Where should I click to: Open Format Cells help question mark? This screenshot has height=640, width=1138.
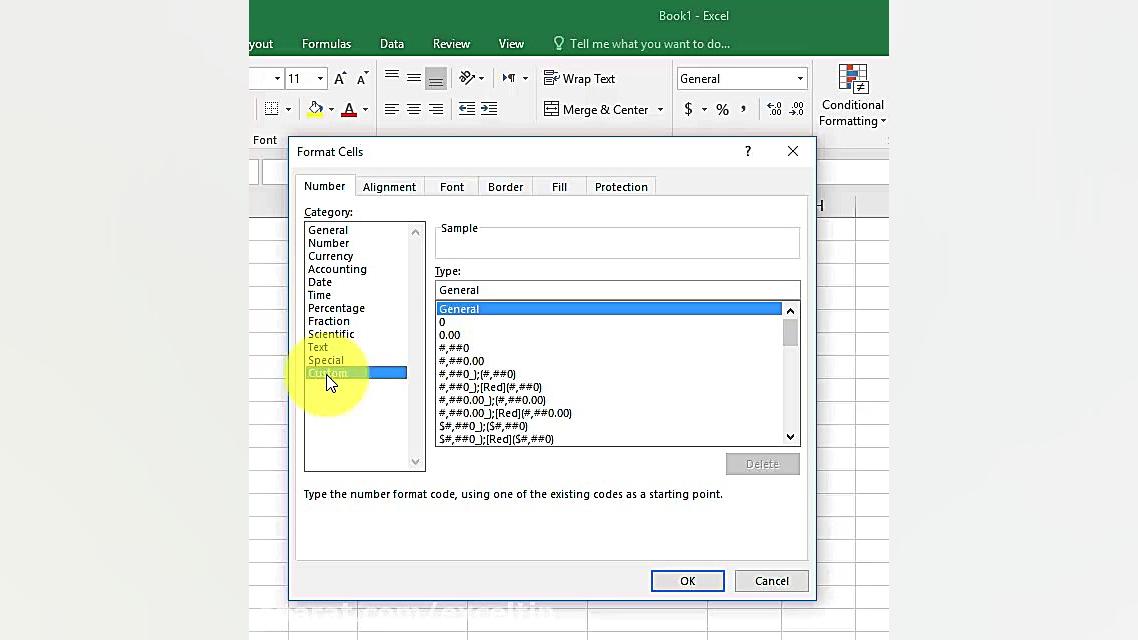pos(748,151)
